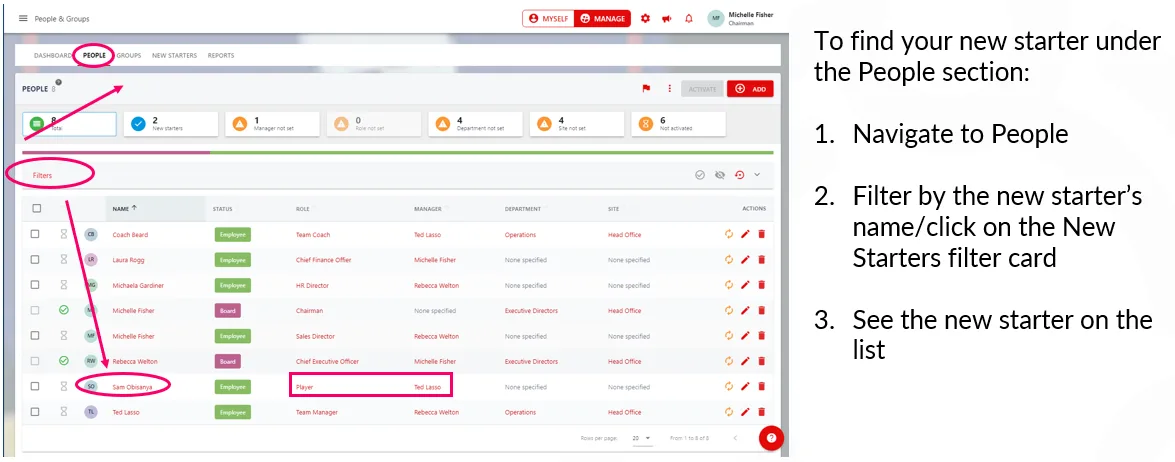Edit Sam Obisanya with pencil icon
Viewport: 1175px width, 462px height.
pos(745,386)
